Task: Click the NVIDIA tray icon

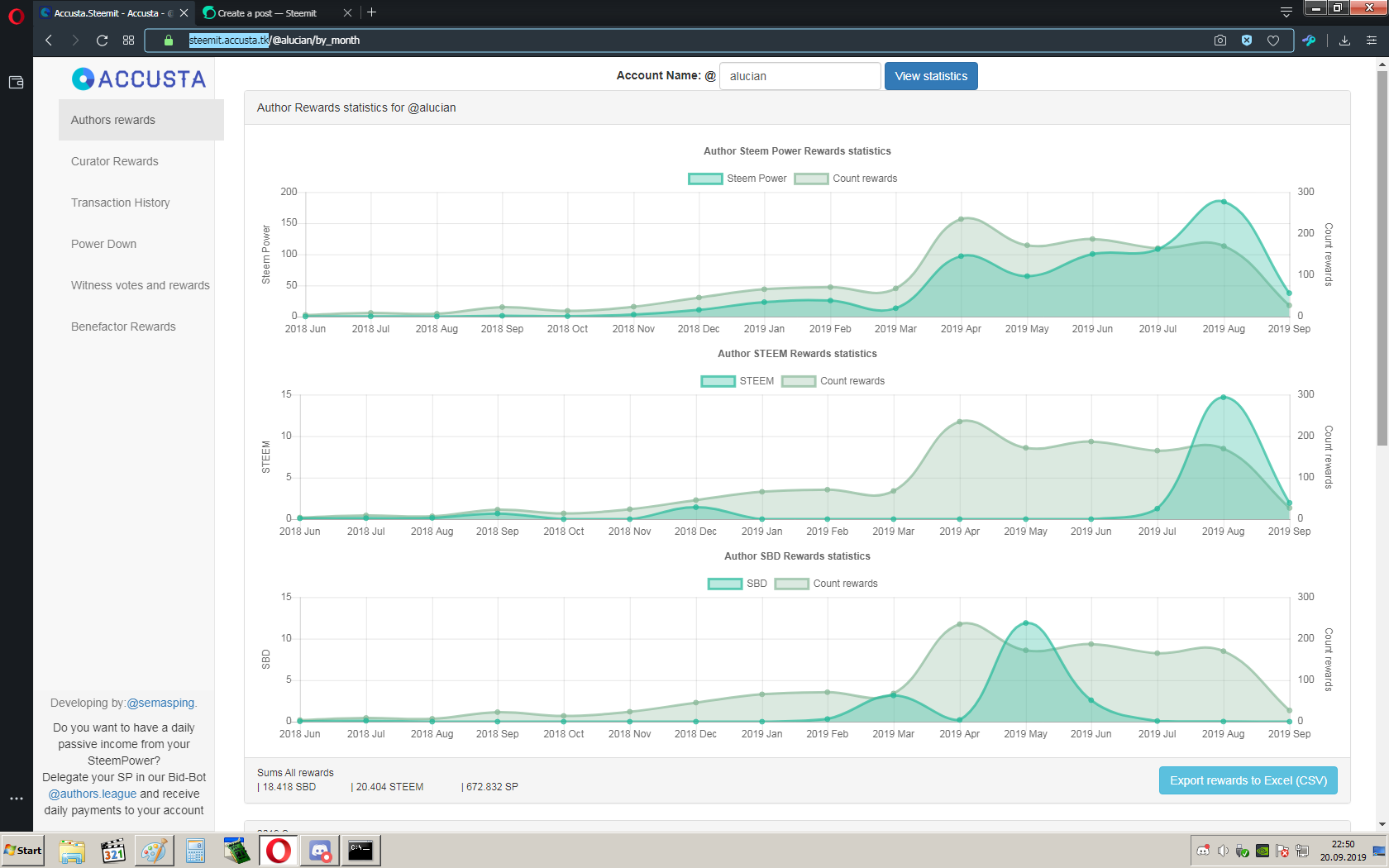Action: tap(1263, 851)
